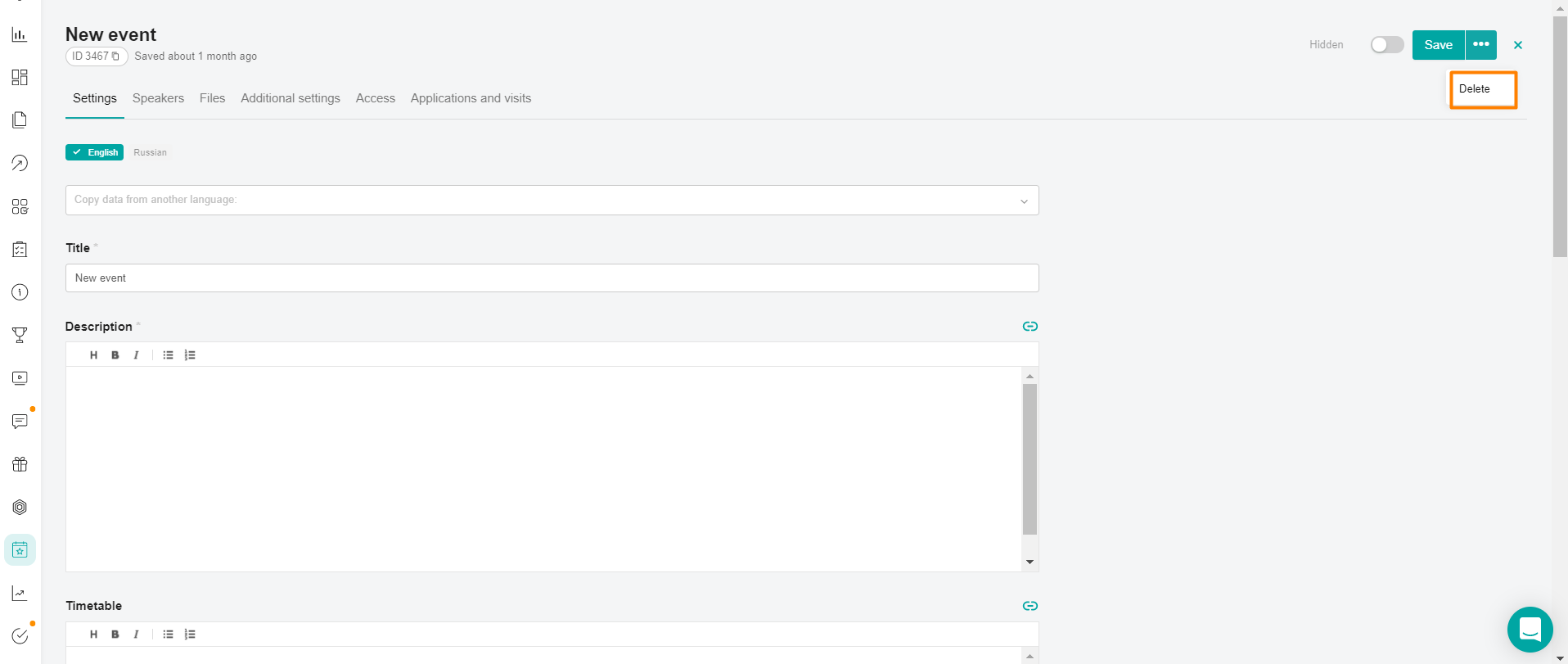Click the page scrollbar down arrow
The width and height of the screenshot is (1568, 664).
pyautogui.click(x=1560, y=657)
